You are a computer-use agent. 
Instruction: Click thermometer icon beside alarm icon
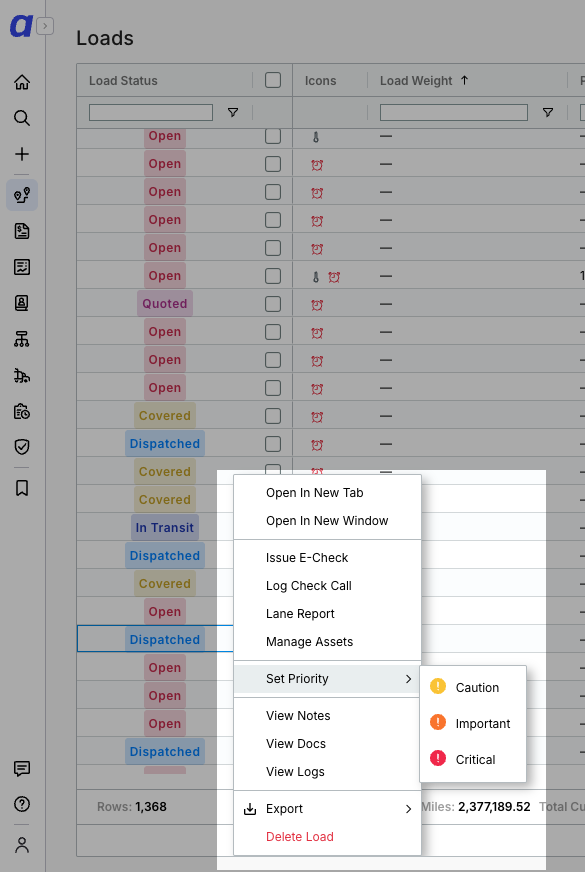tap(316, 277)
